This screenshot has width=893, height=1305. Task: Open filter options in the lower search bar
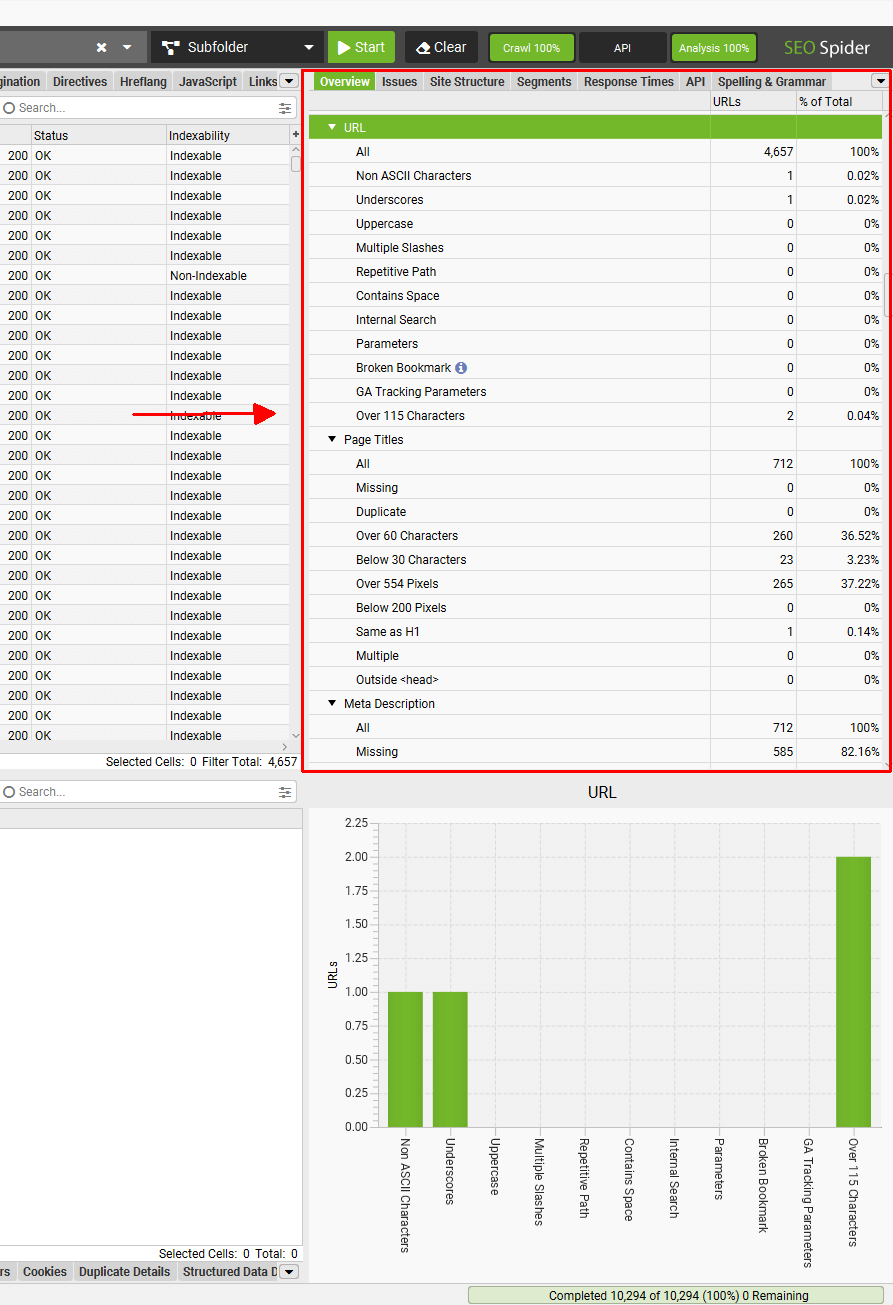(x=285, y=792)
